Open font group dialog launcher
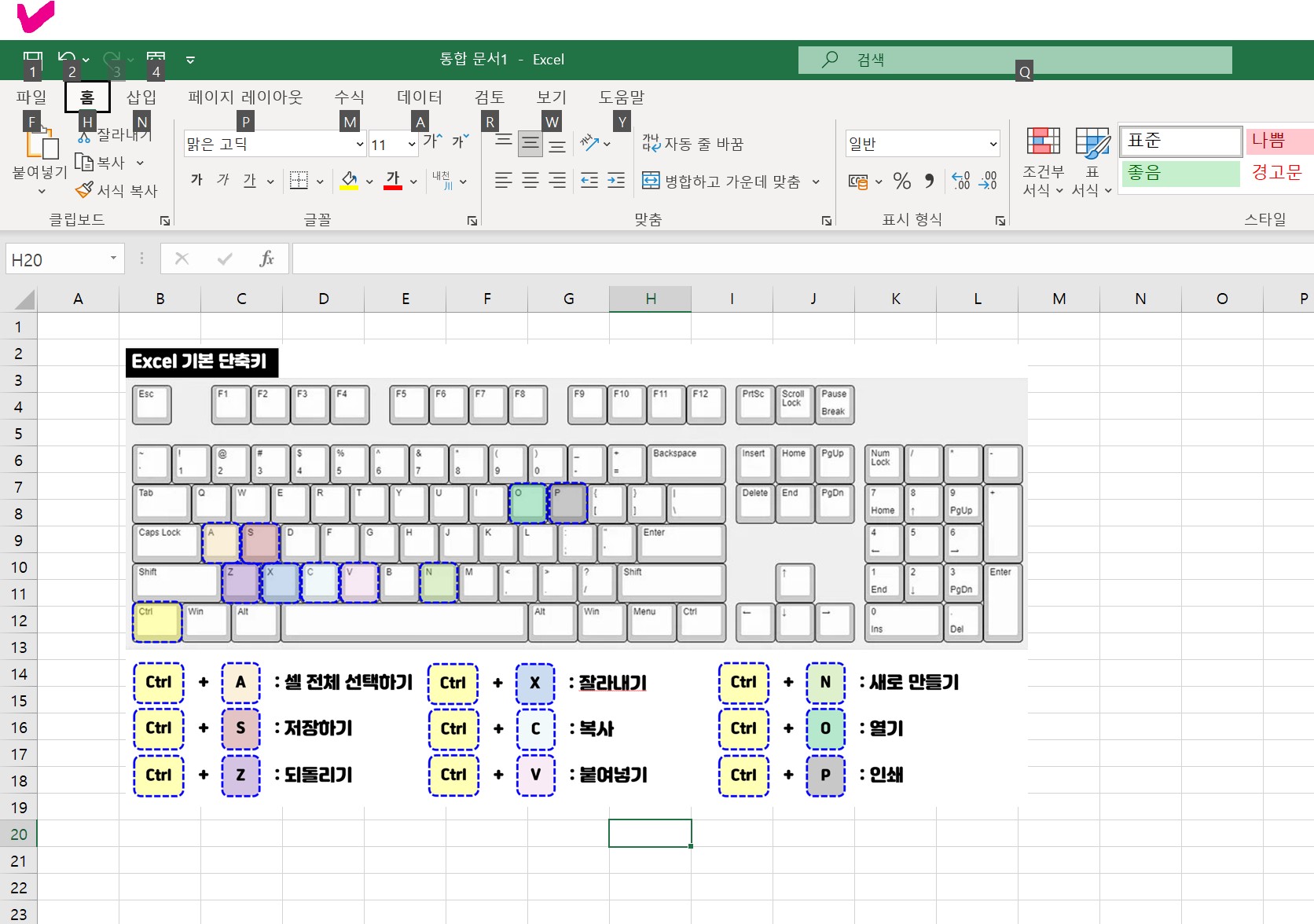Viewport: 1314px width, 924px height. [472, 221]
